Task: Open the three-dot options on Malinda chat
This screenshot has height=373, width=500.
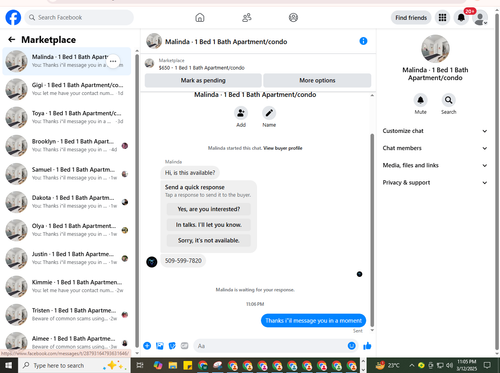Action: [113, 61]
